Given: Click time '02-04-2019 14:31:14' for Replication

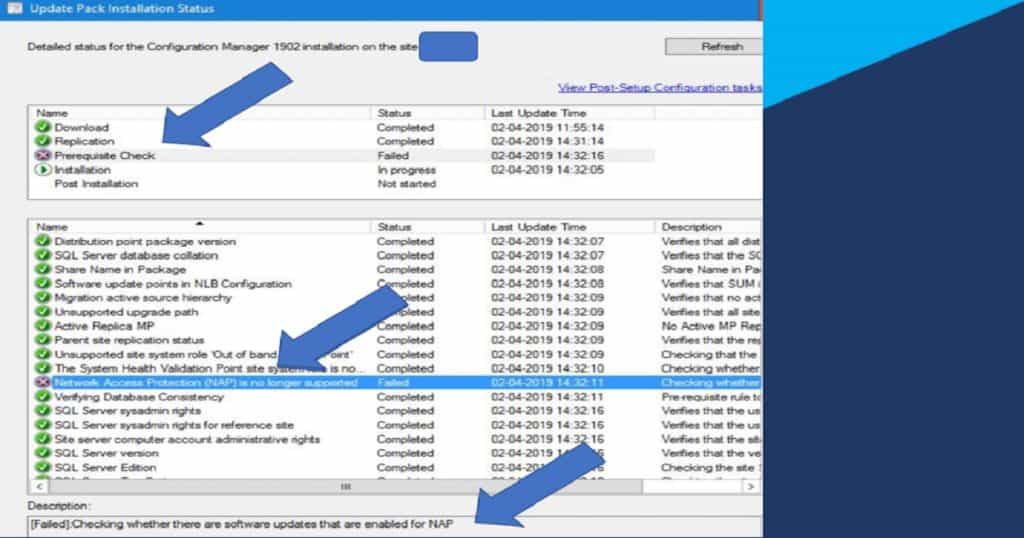Looking at the screenshot, I should (x=547, y=141).
